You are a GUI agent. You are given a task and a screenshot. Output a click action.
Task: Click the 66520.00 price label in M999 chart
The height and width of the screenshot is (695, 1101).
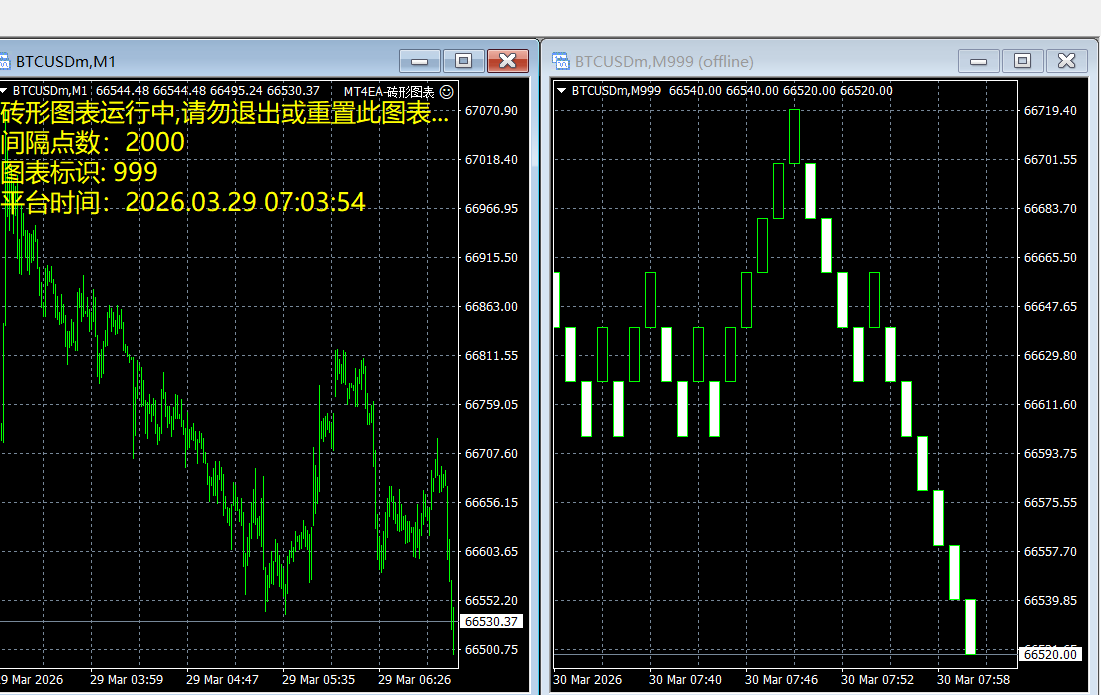click(x=1050, y=654)
